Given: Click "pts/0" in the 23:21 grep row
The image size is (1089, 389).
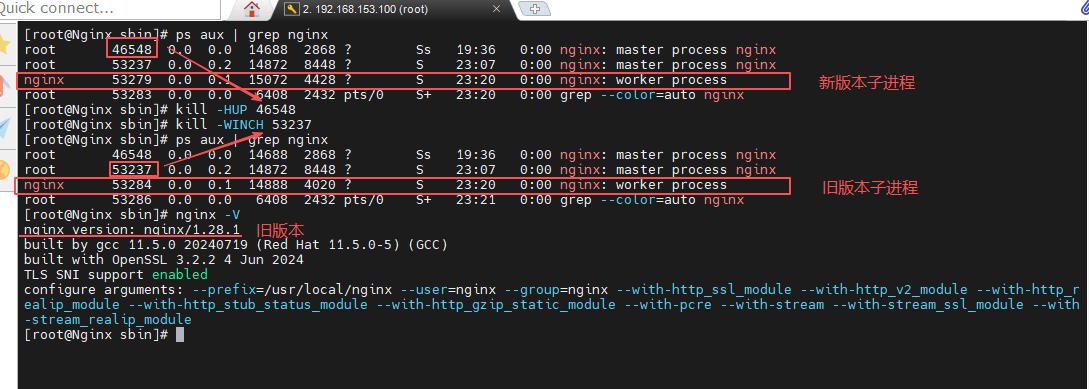Looking at the screenshot, I should pos(363,200).
